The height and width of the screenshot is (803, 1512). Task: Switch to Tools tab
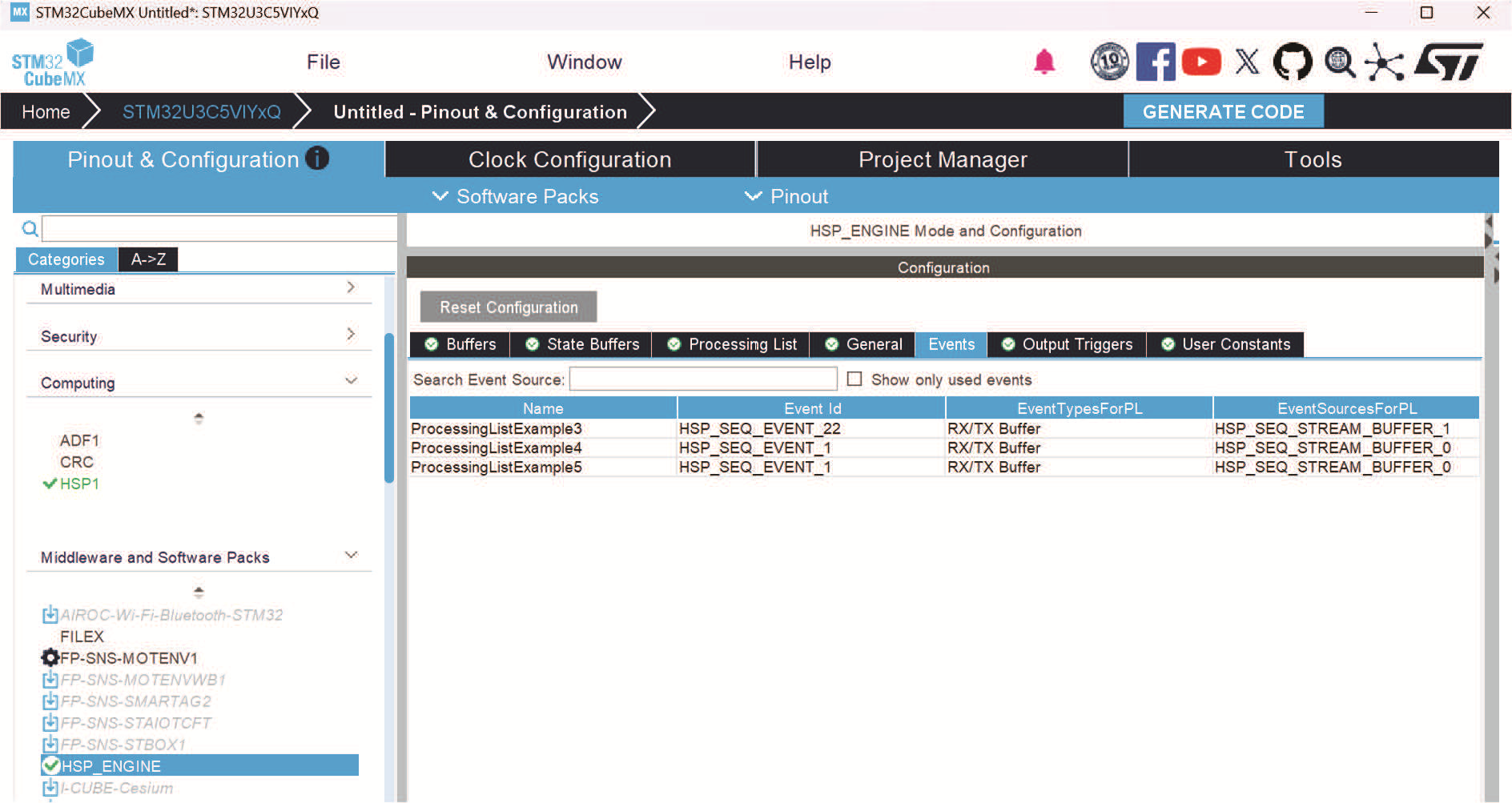click(x=1313, y=159)
